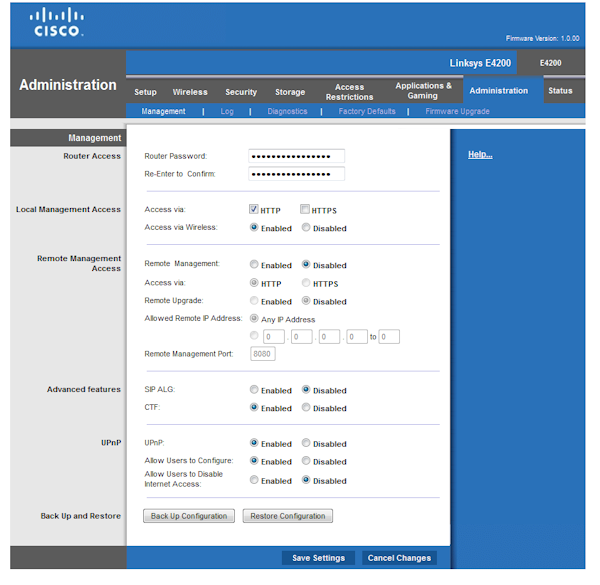The height and width of the screenshot is (585, 600).
Task: Open the Diagnostics sub-tab
Action: click(287, 111)
